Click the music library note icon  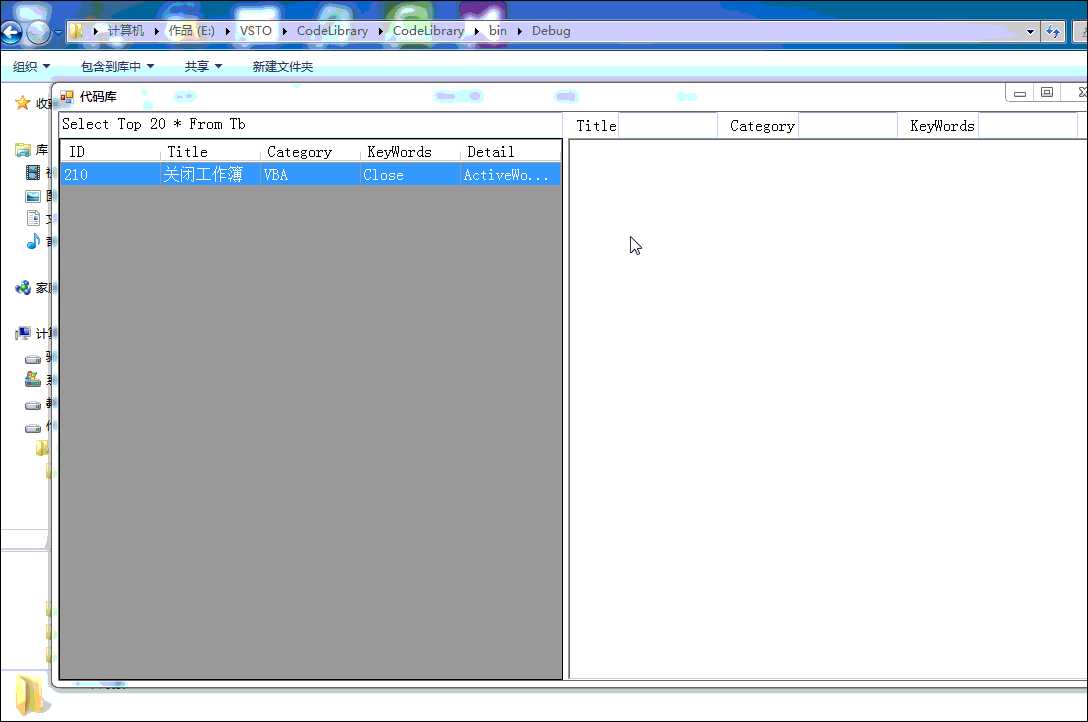pyautogui.click(x=33, y=241)
